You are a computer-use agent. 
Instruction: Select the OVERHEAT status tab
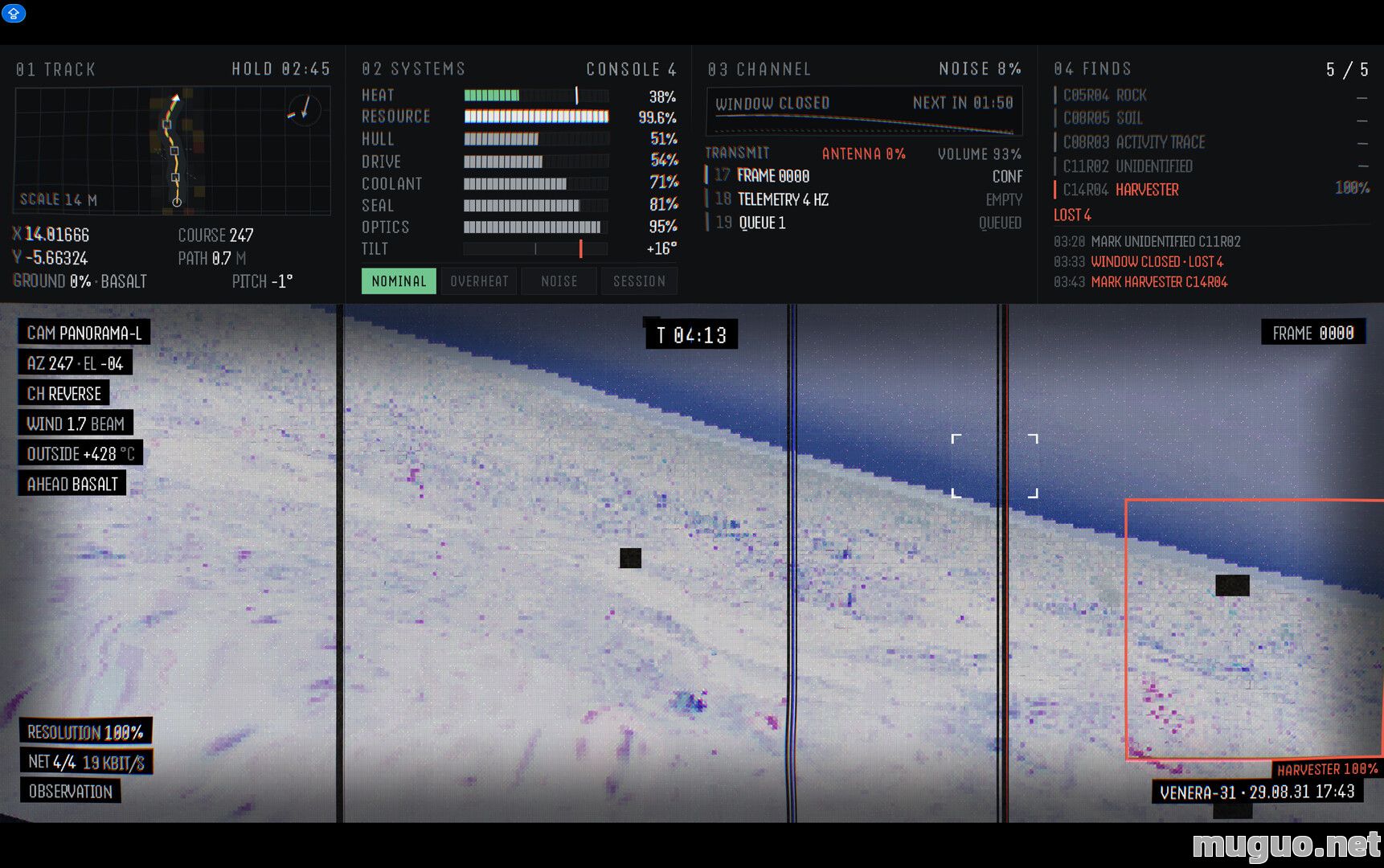pos(479,281)
